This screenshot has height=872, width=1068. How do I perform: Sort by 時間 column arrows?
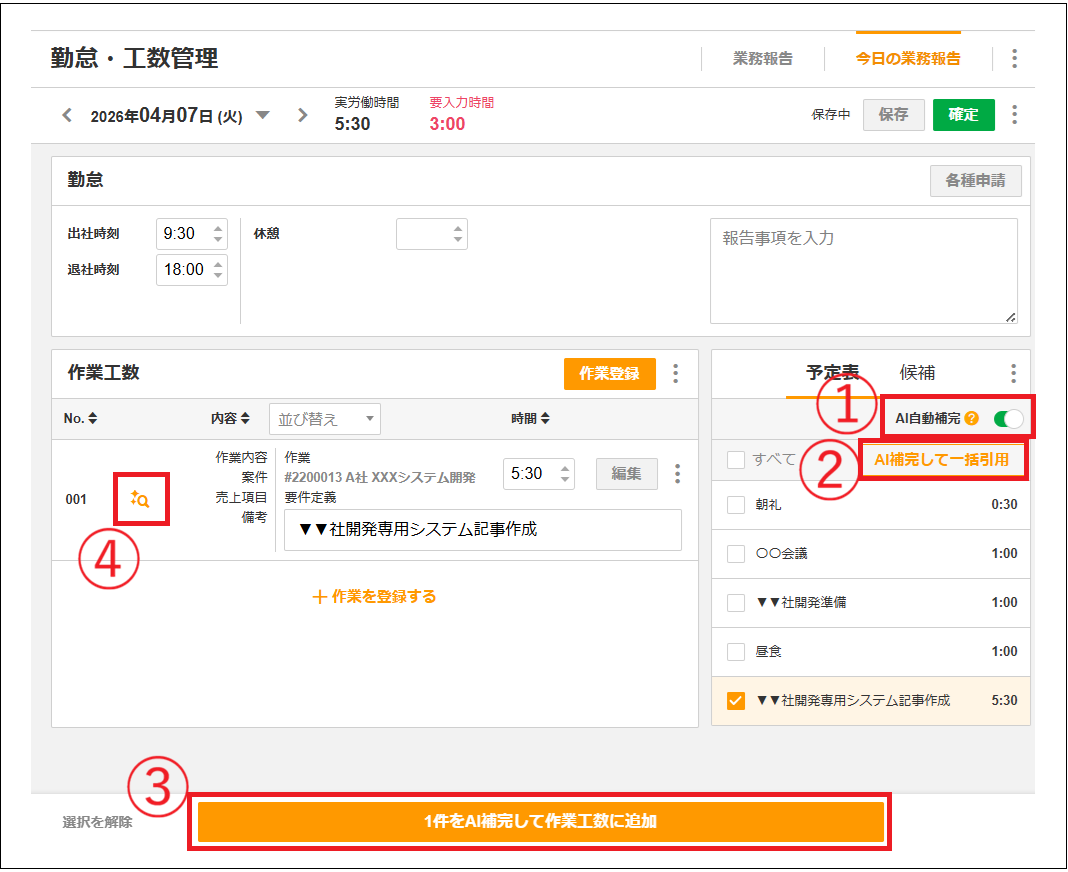[545, 418]
